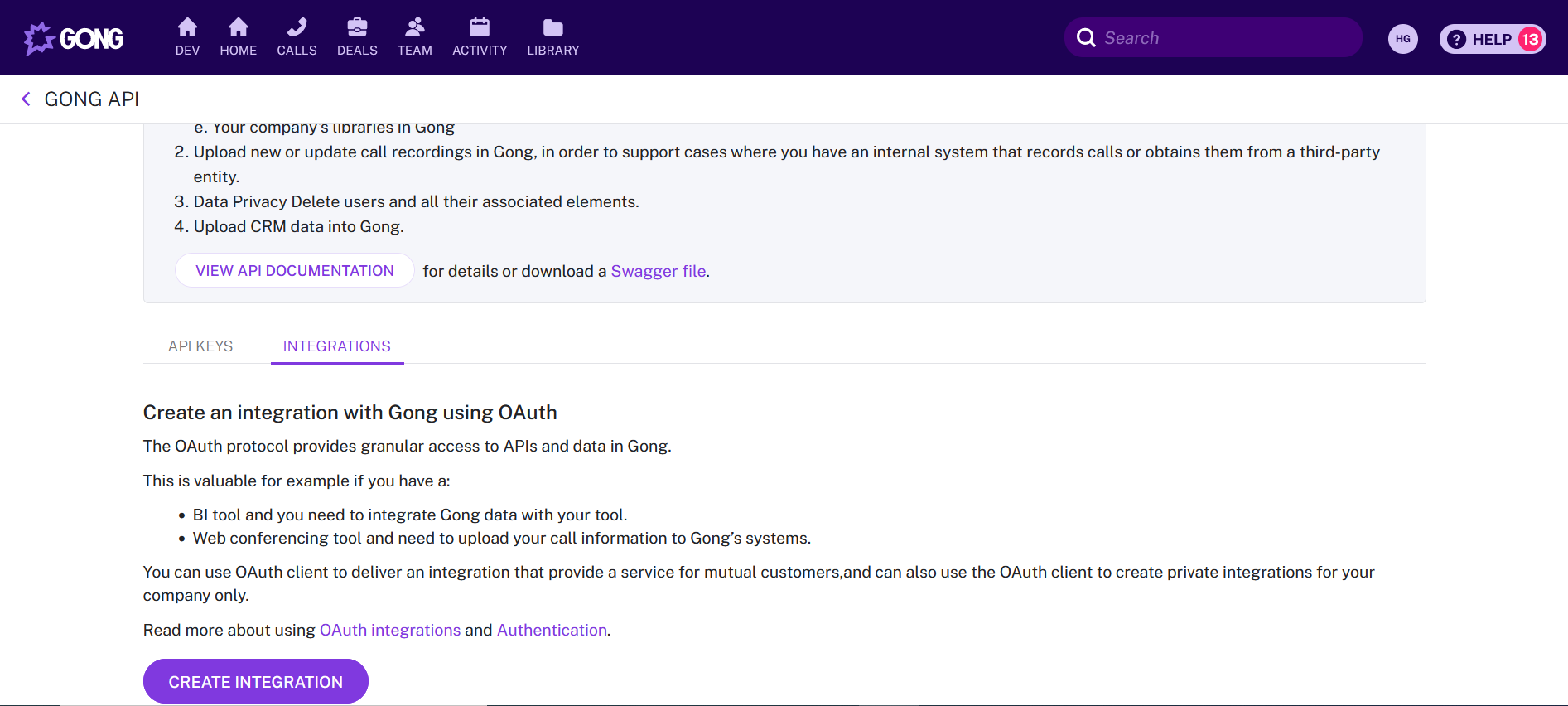This screenshot has height=706, width=1568.
Task: Click text 'The OAuth protocol provides granular access'
Action: click(407, 446)
